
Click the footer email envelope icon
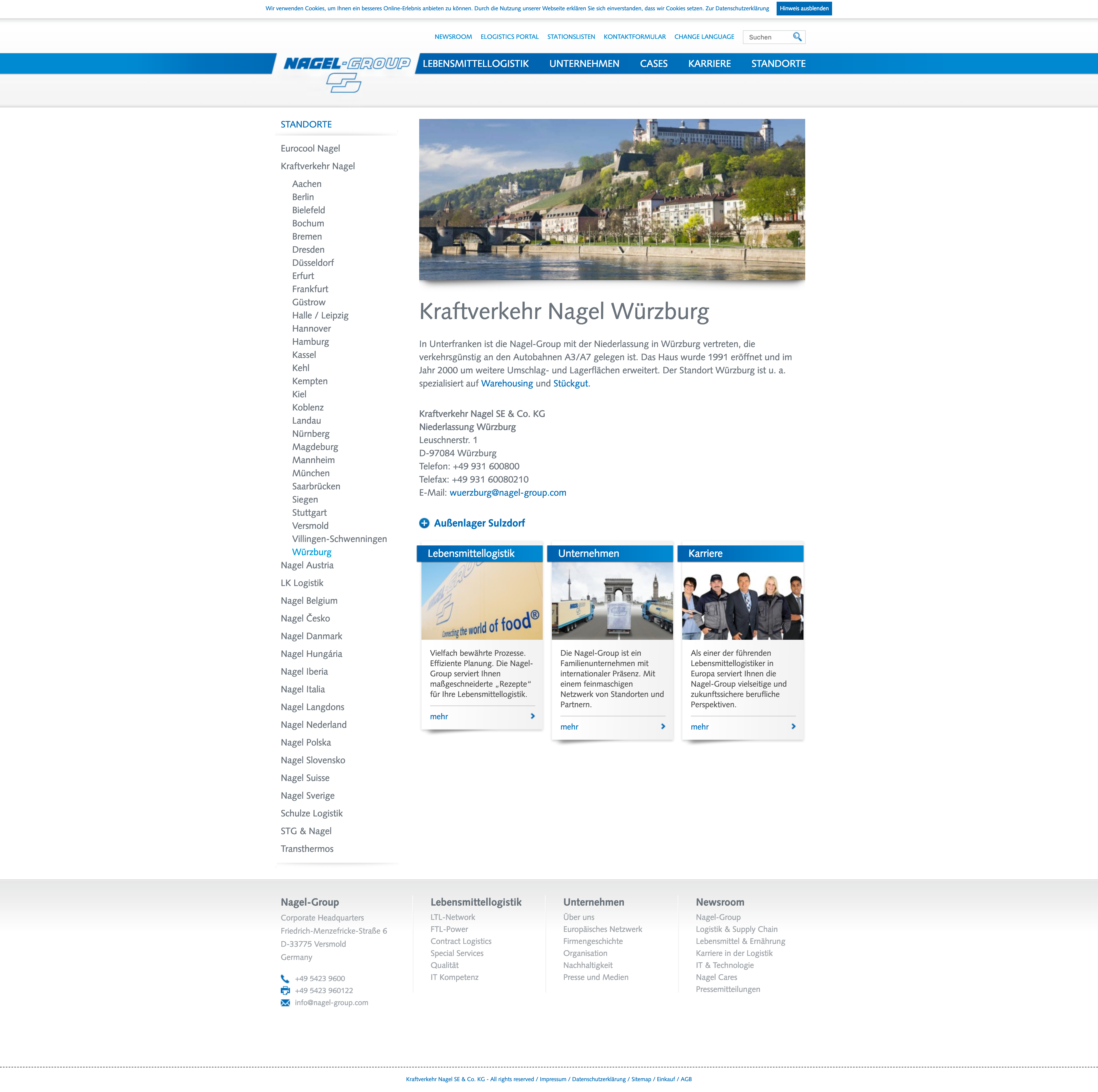285,1002
